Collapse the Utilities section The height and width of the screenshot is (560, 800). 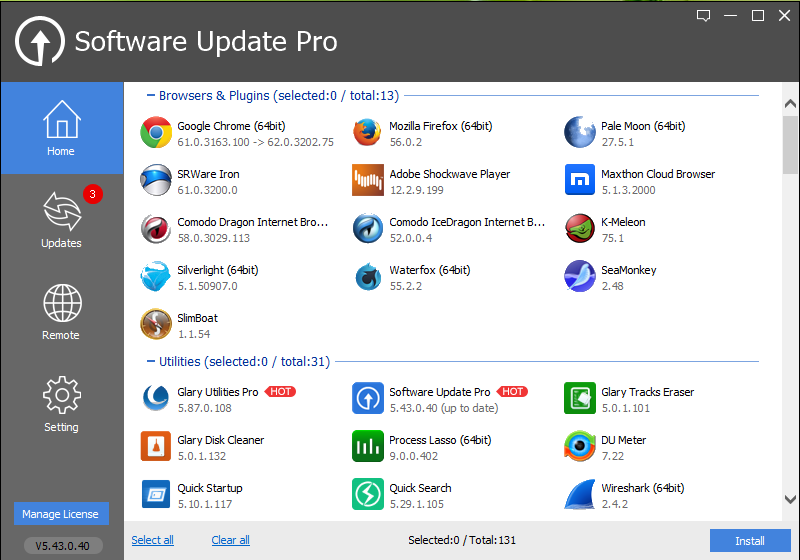pos(151,362)
